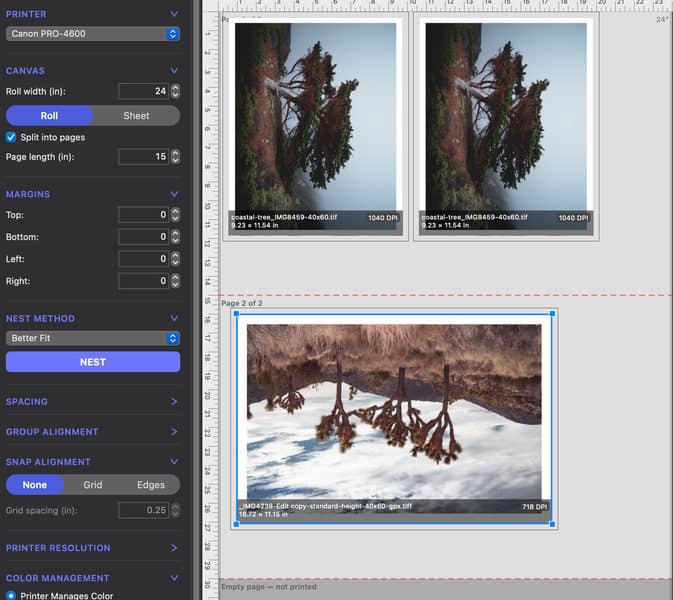The width and height of the screenshot is (673, 600).
Task: Click the top-left selection handle of selected image
Action: point(236,314)
